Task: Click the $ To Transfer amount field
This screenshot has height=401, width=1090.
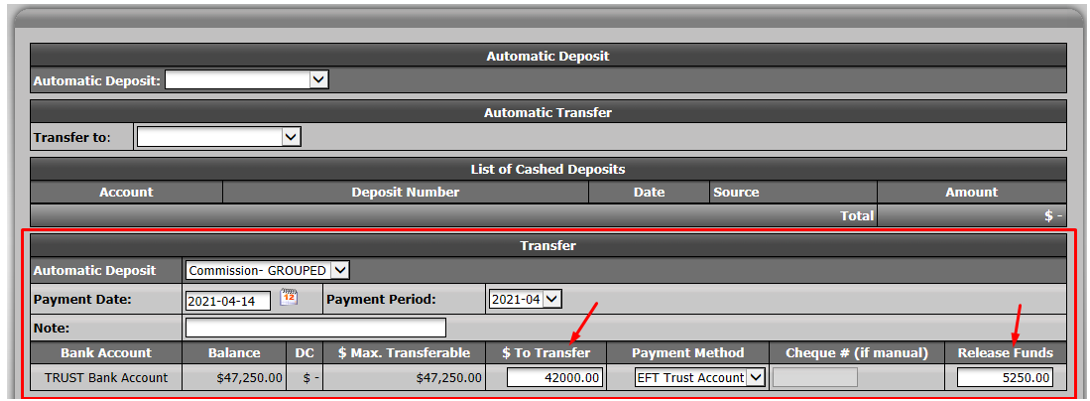Action: 555,377
